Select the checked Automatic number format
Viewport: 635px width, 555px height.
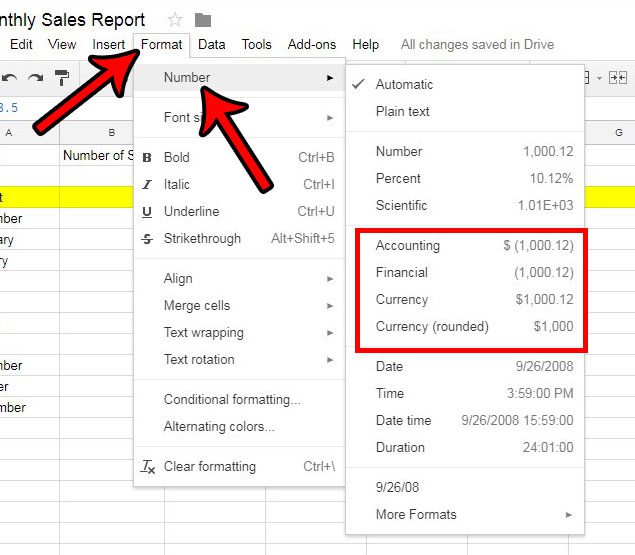(x=404, y=84)
